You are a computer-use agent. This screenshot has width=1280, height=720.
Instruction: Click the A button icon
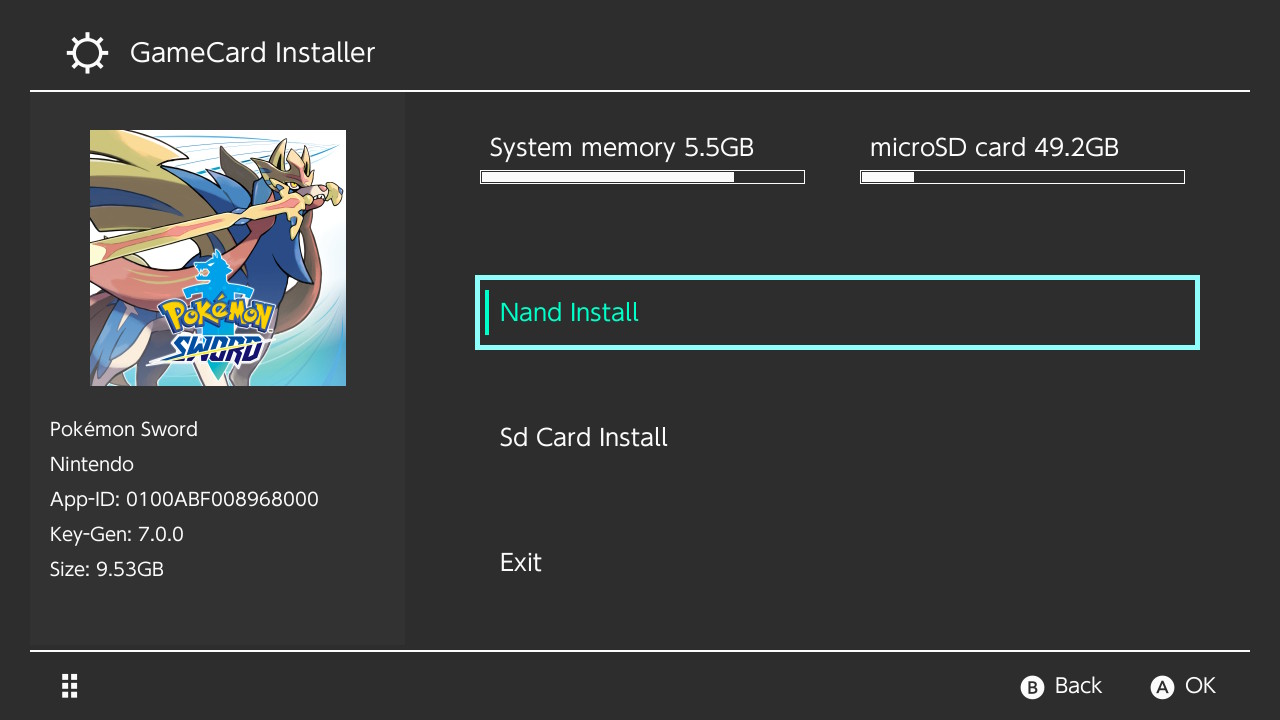click(x=1162, y=687)
